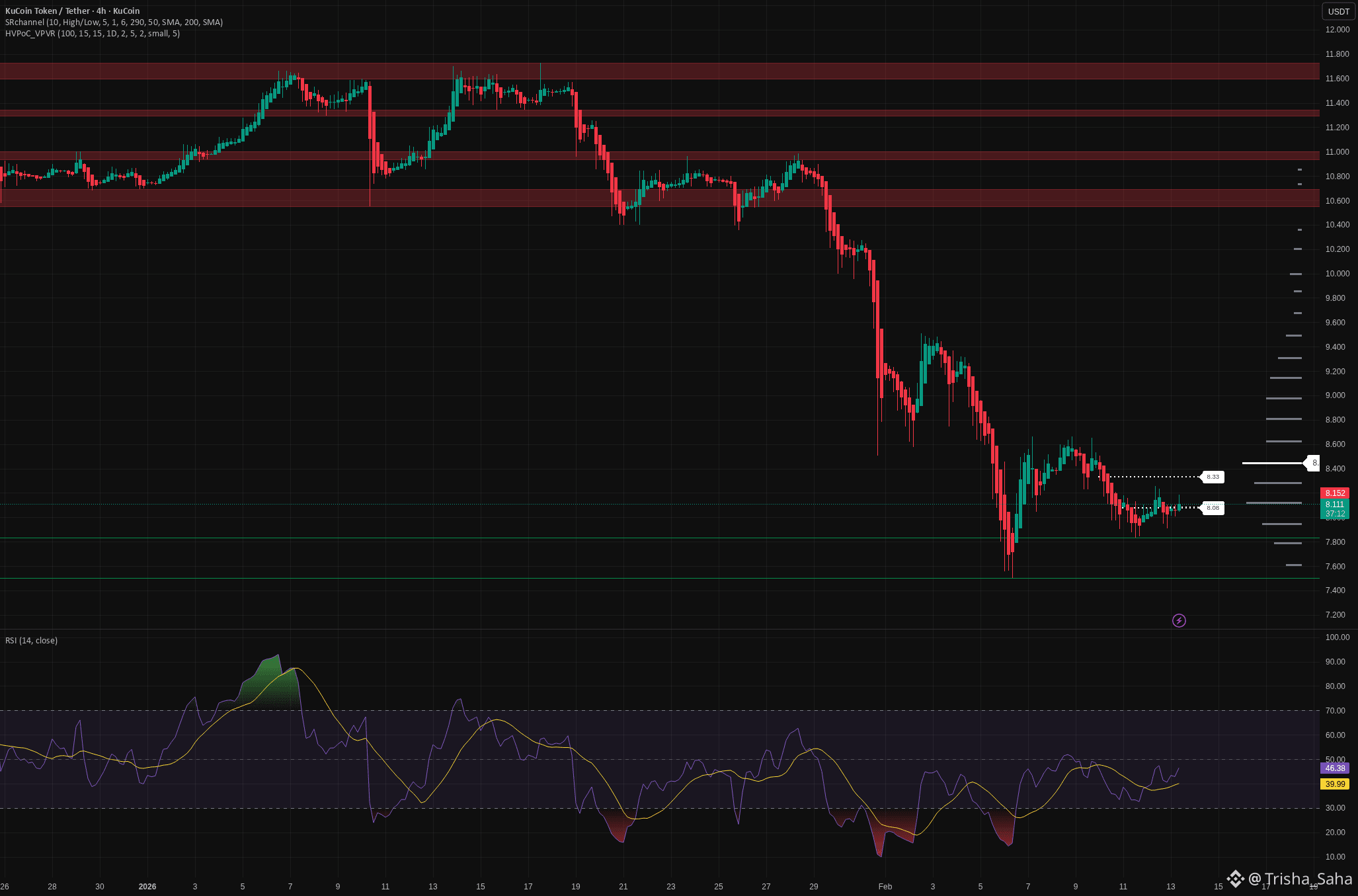Viewport: 1358px width, 896px height.
Task: Select the SRchannel indicator legend
Action: [114, 22]
